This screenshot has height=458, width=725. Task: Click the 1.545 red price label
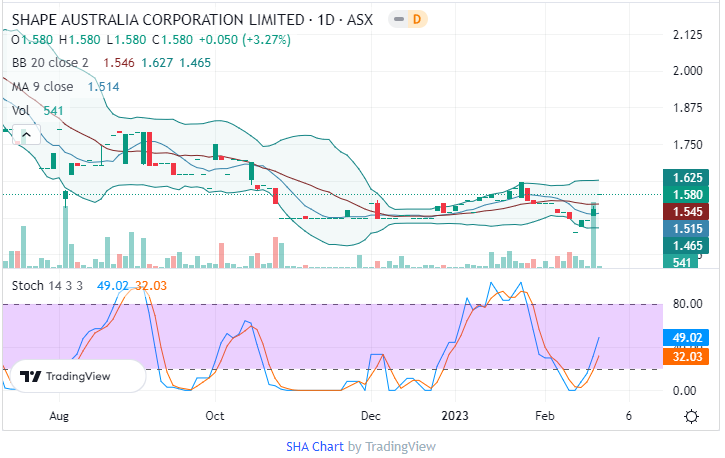685,212
